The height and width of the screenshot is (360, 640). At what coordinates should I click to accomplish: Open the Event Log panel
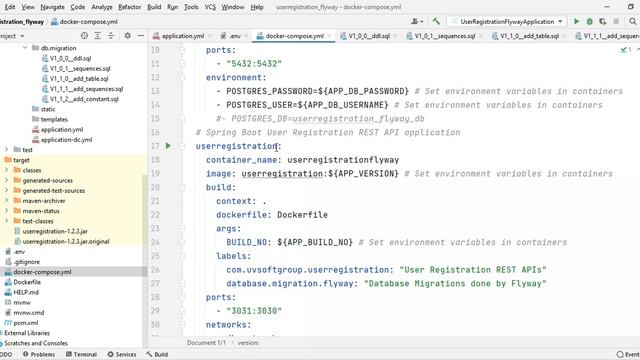pos(629,354)
